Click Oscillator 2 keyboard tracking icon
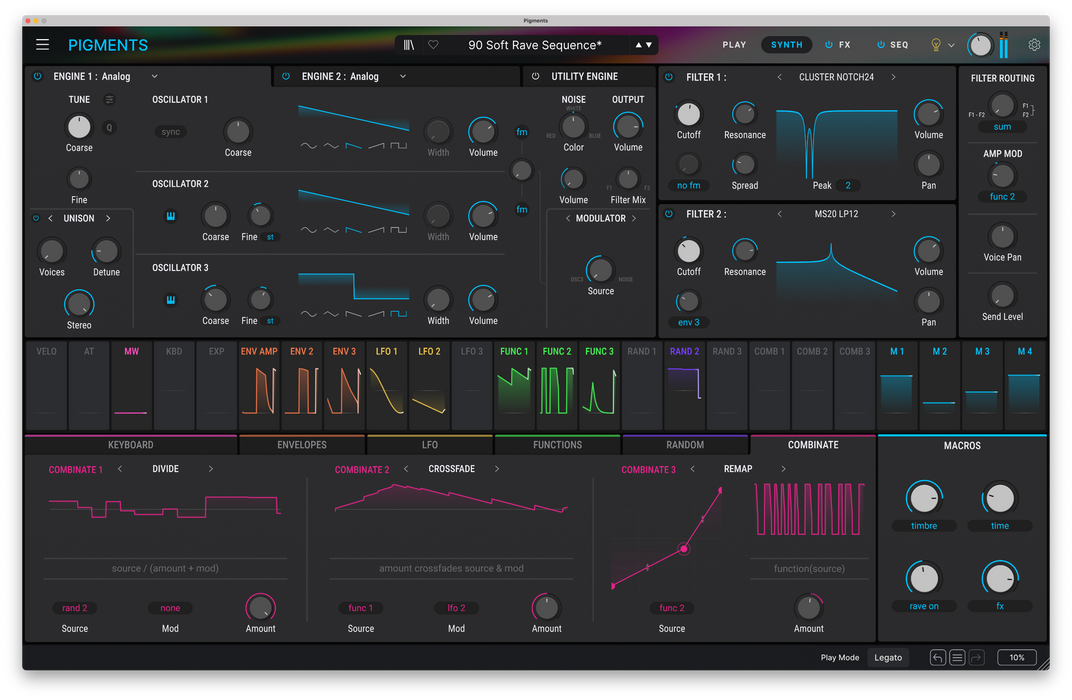The height and width of the screenshot is (700, 1072). 171,216
